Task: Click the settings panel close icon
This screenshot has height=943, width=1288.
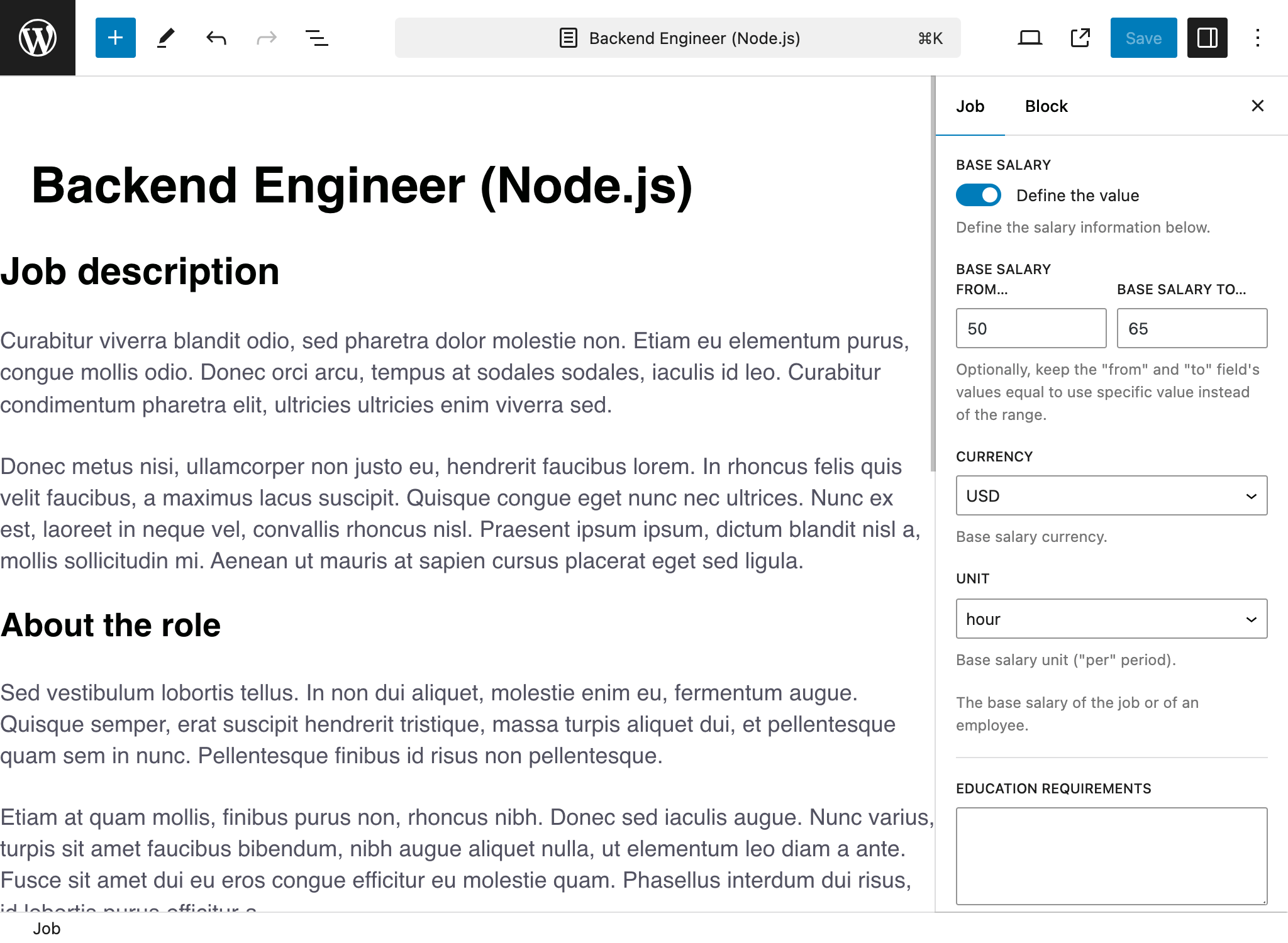Action: point(1257,105)
